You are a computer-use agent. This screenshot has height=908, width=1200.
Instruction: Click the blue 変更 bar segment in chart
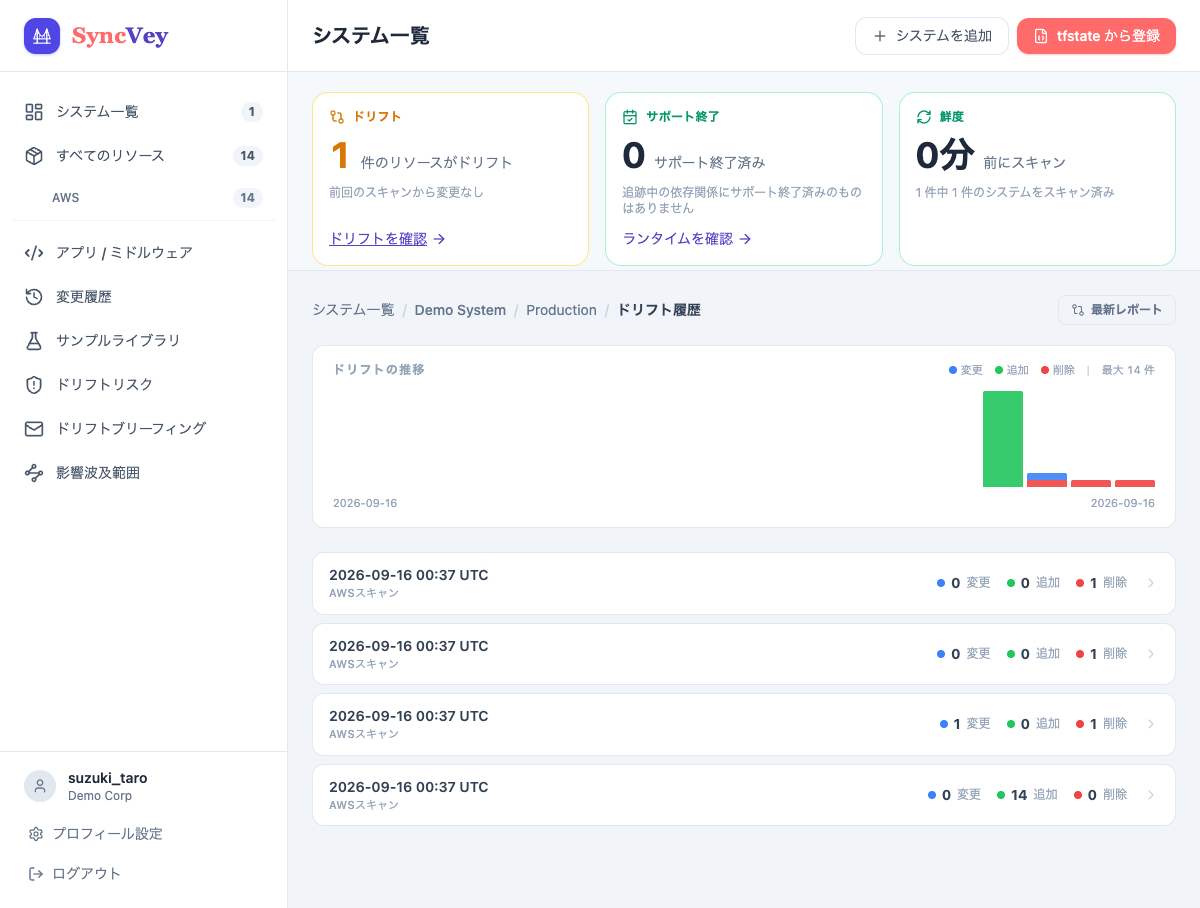(1047, 476)
